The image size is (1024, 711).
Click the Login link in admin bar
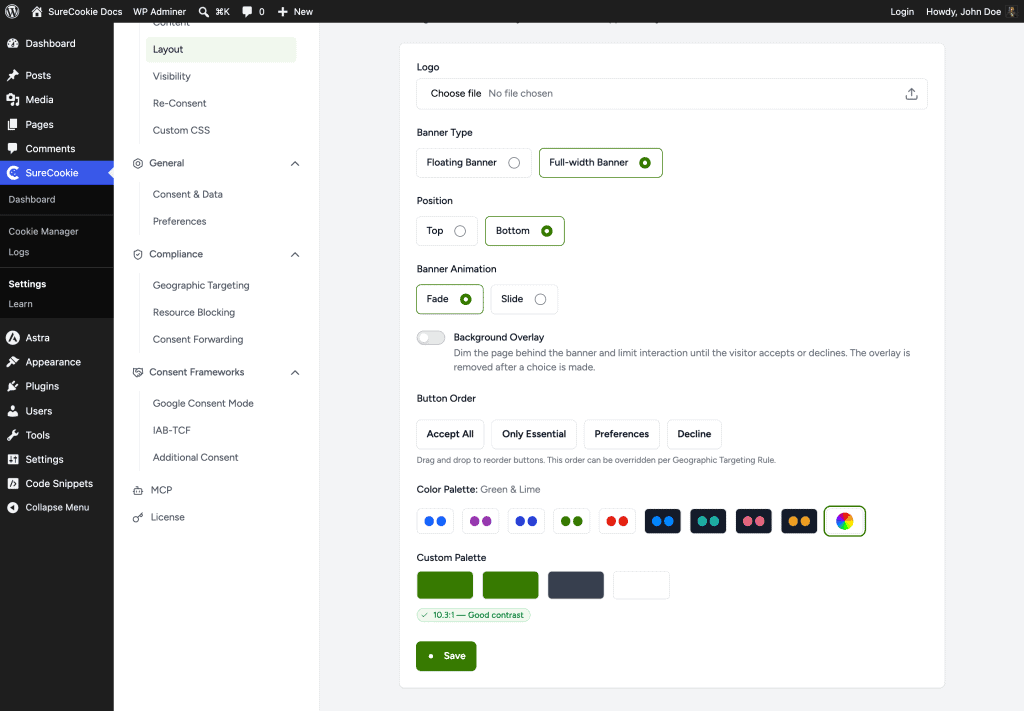902,12
